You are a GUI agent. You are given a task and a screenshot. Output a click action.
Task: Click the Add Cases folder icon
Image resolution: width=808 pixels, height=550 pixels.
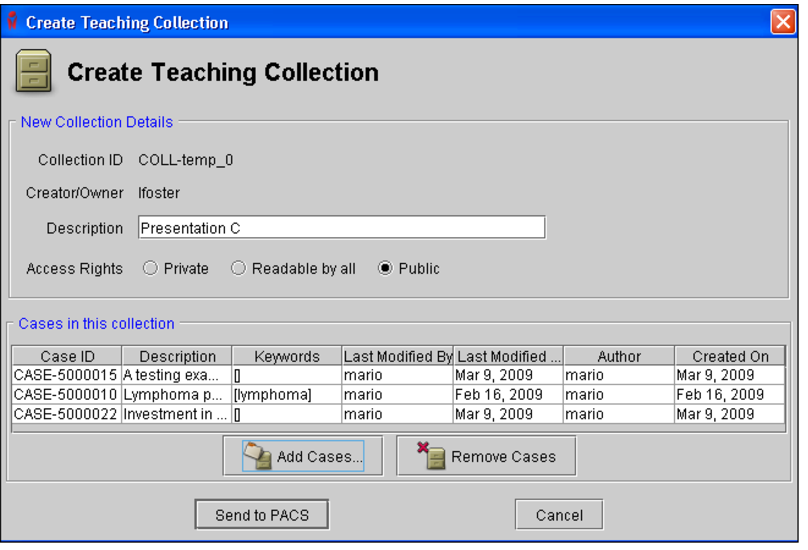pyautogui.click(x=258, y=456)
